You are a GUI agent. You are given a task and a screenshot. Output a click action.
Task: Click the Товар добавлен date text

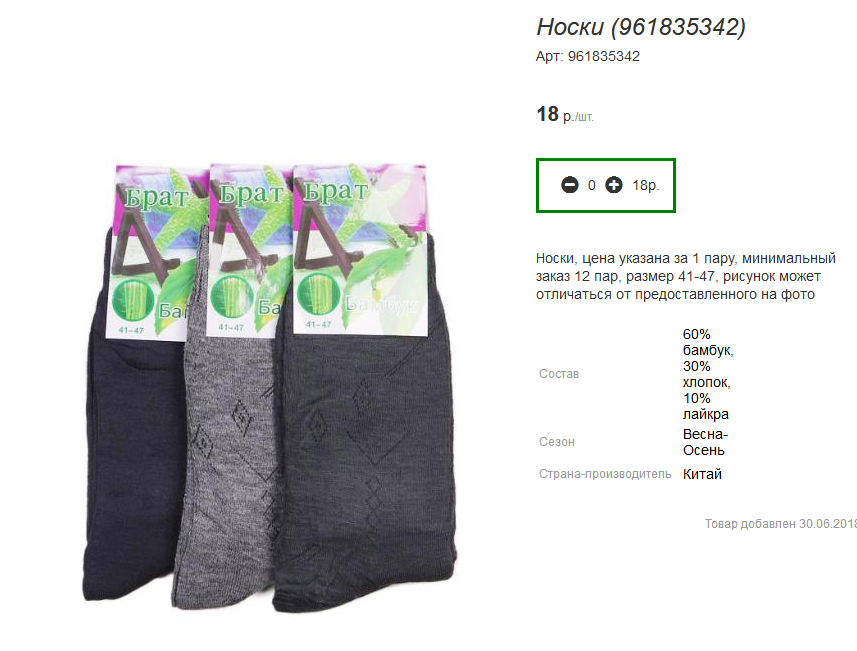tap(780, 524)
